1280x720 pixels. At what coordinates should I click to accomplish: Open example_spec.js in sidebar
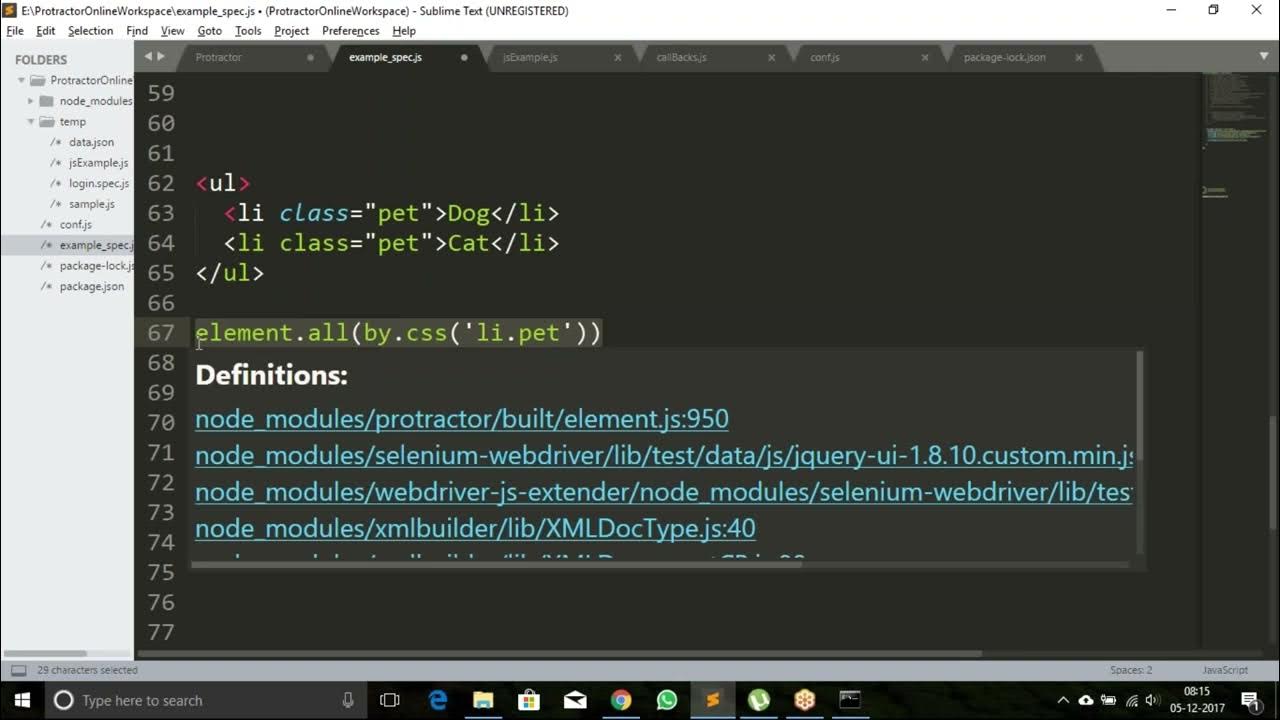point(96,245)
